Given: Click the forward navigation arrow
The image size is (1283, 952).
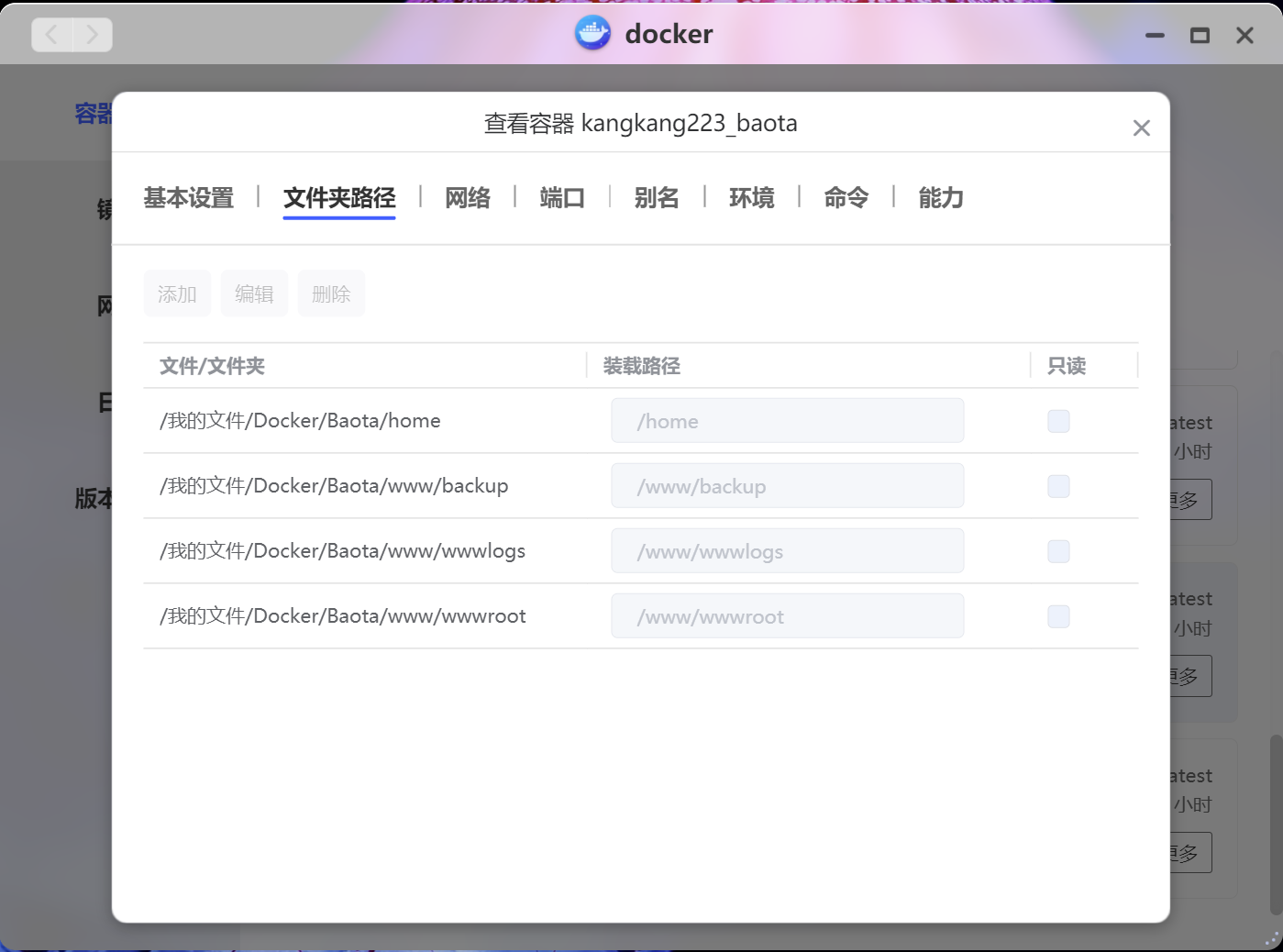Looking at the screenshot, I should point(92,35).
